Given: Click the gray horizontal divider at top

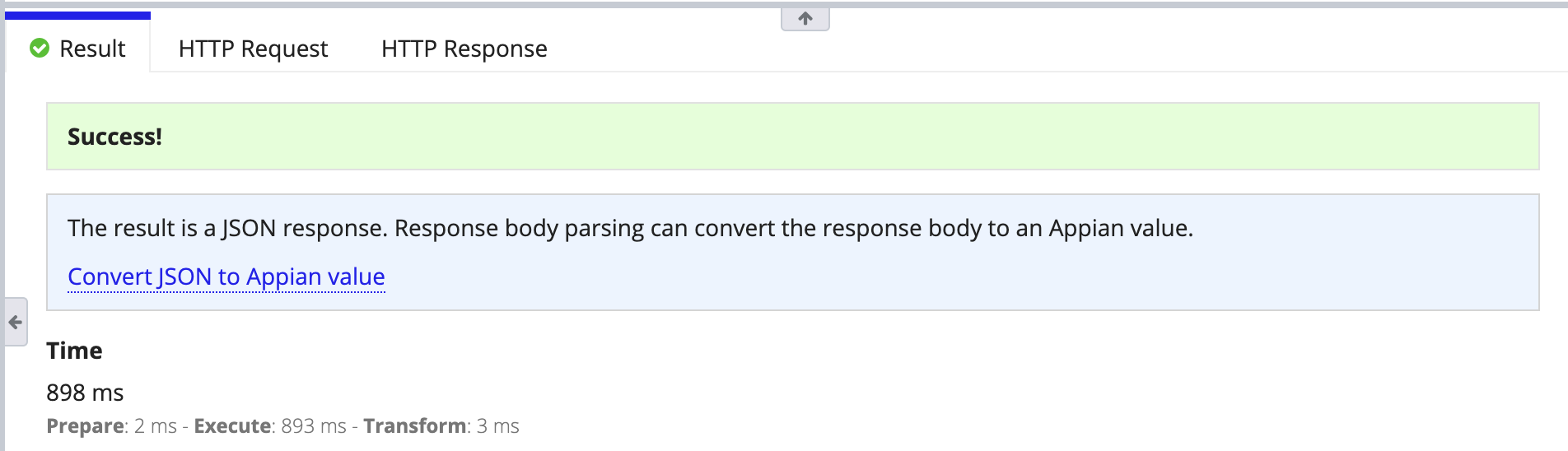Looking at the screenshot, I should (1153, 4).
